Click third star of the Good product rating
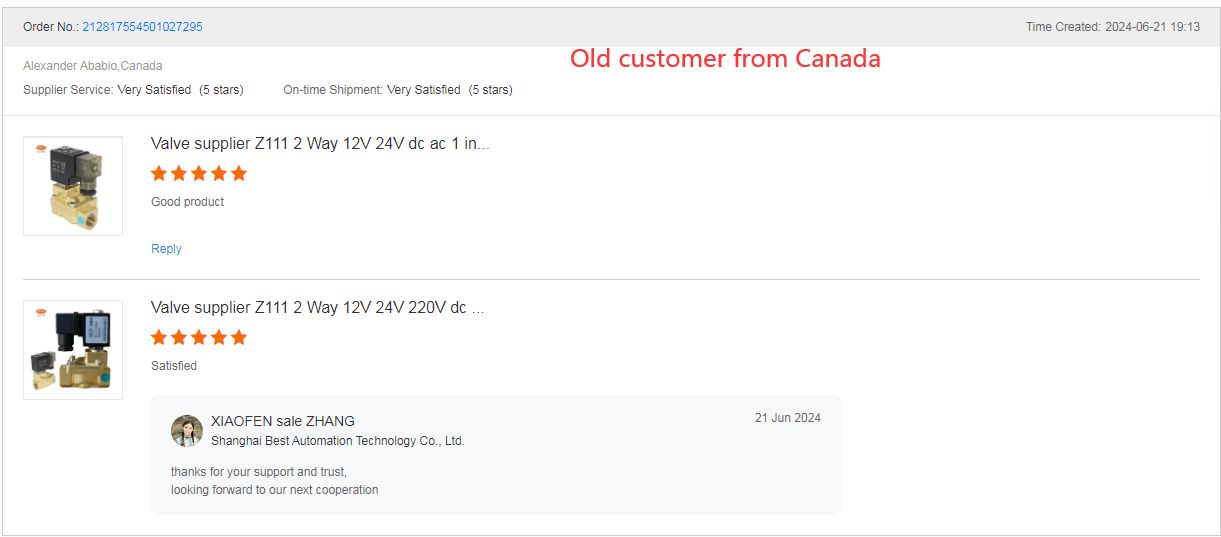 tap(199, 173)
